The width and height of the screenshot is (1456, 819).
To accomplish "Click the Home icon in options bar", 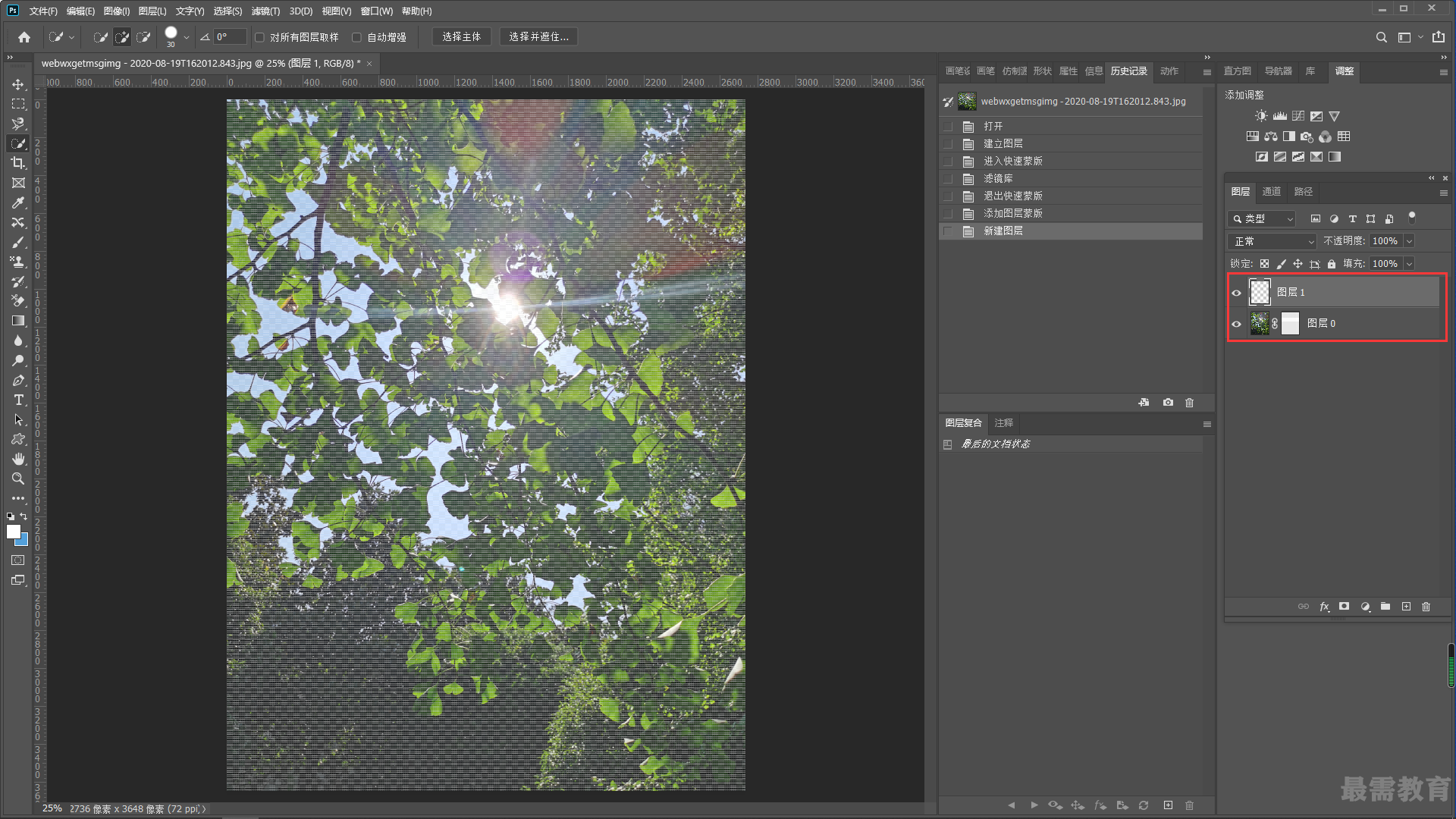I will [x=24, y=36].
